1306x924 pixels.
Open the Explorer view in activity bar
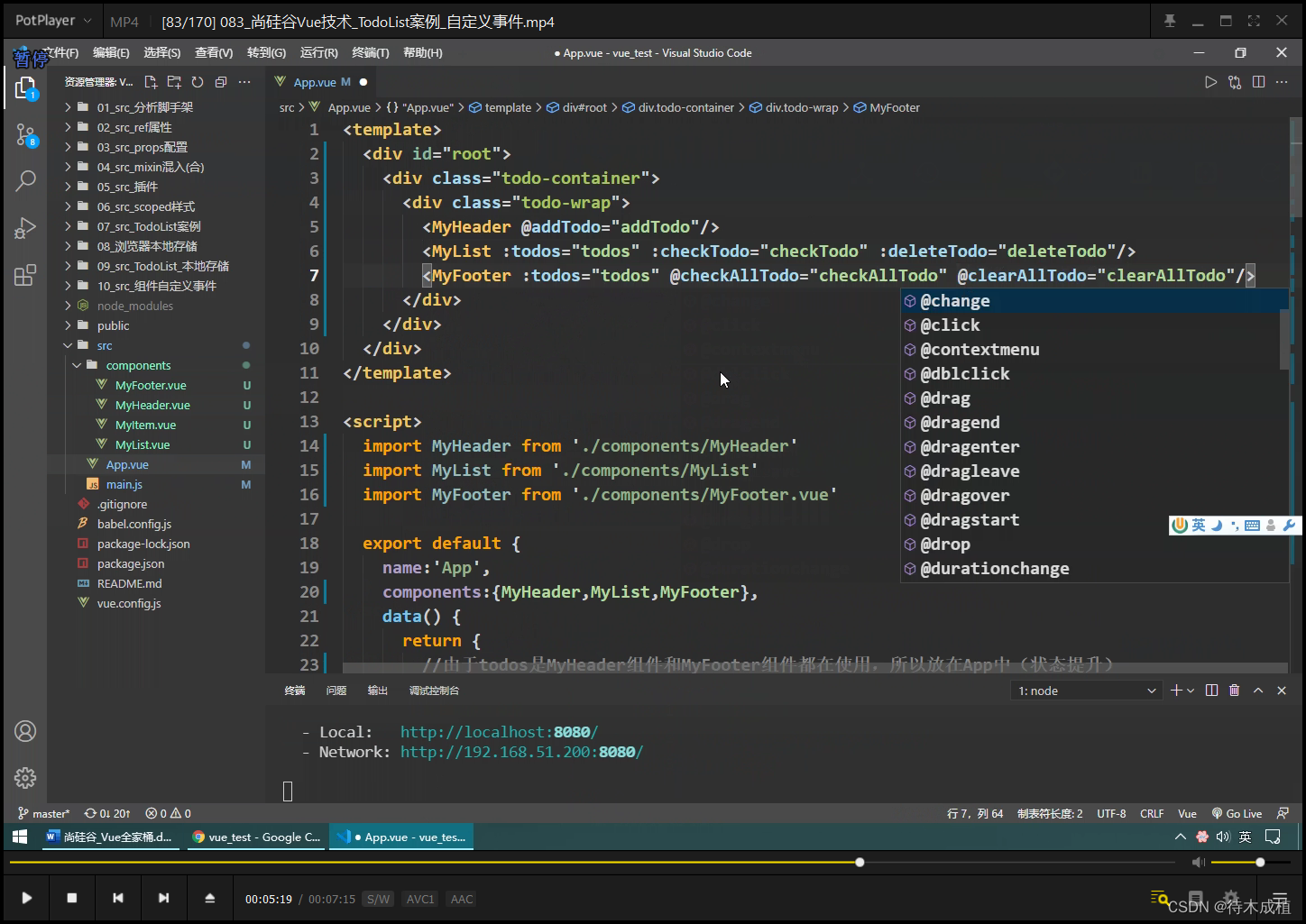(25, 87)
